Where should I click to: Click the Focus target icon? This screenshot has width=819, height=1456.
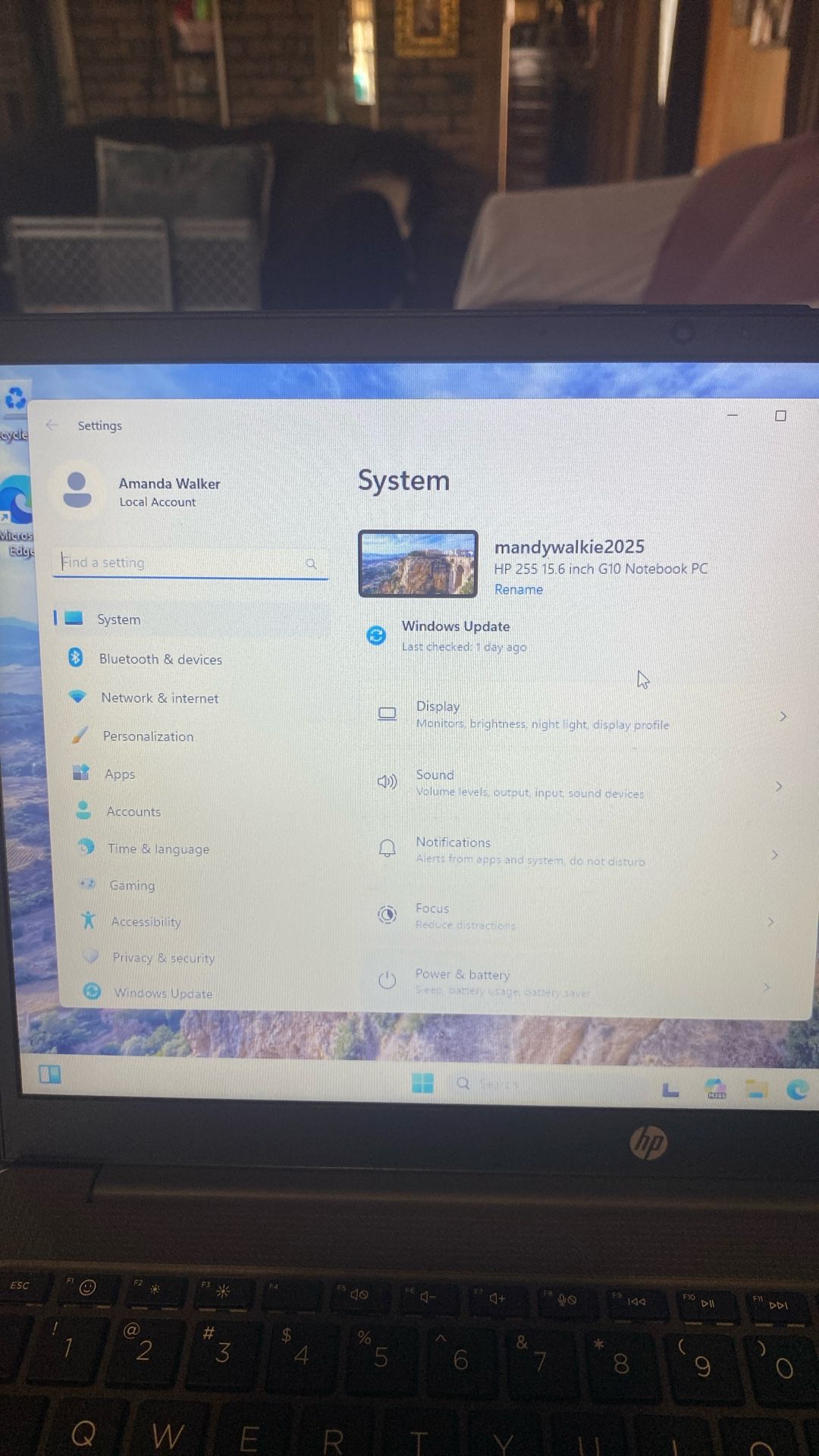pyautogui.click(x=387, y=915)
